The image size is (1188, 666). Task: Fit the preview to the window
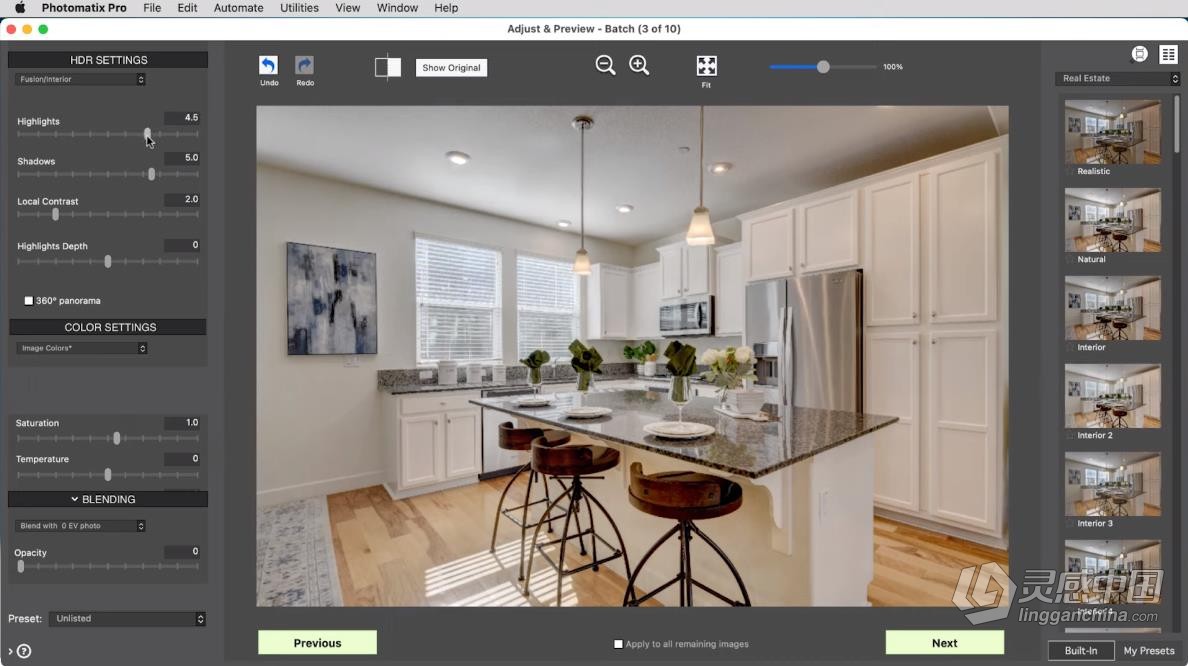(x=706, y=66)
